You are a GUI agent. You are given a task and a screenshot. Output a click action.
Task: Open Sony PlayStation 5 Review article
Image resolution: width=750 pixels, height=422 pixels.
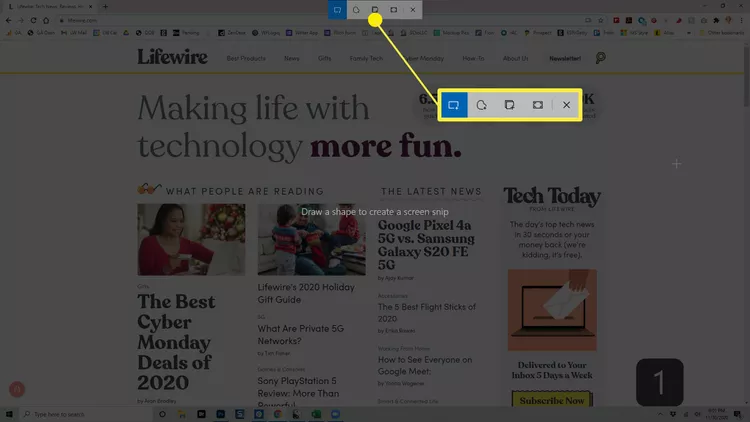click(x=298, y=392)
